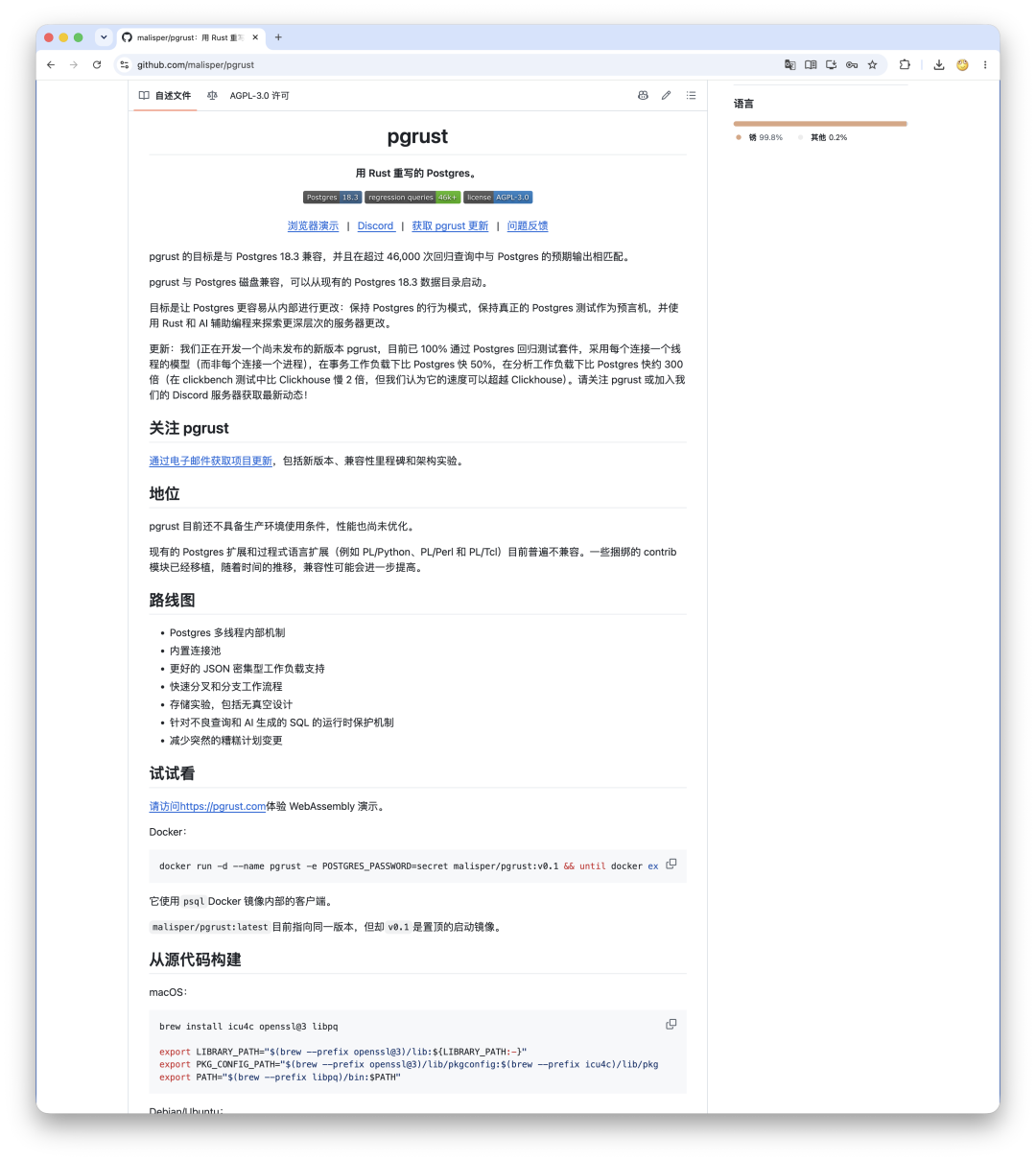1036x1161 pixels.
Task: Click the 其他 0.2% language entry
Action: click(x=823, y=137)
